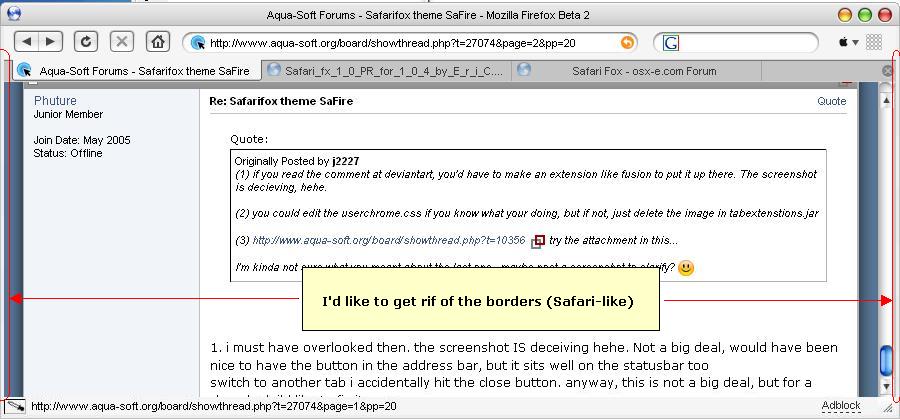The height and width of the screenshot is (420, 900).
Task: Open the showthread.php?t=10356 link
Action: pyautogui.click(x=389, y=240)
